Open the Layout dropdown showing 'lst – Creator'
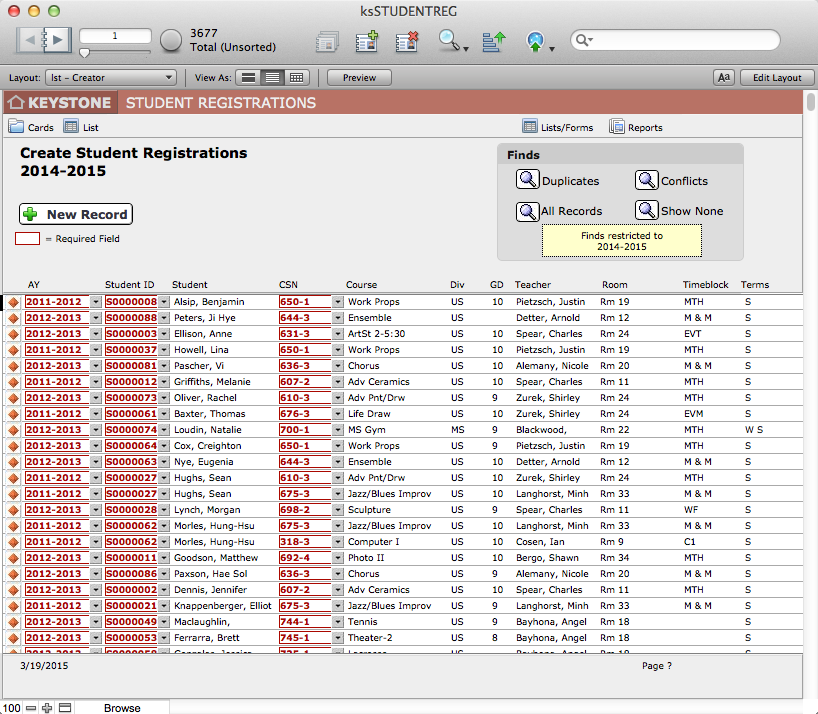Image resolution: width=818 pixels, height=714 pixels. pos(110,78)
